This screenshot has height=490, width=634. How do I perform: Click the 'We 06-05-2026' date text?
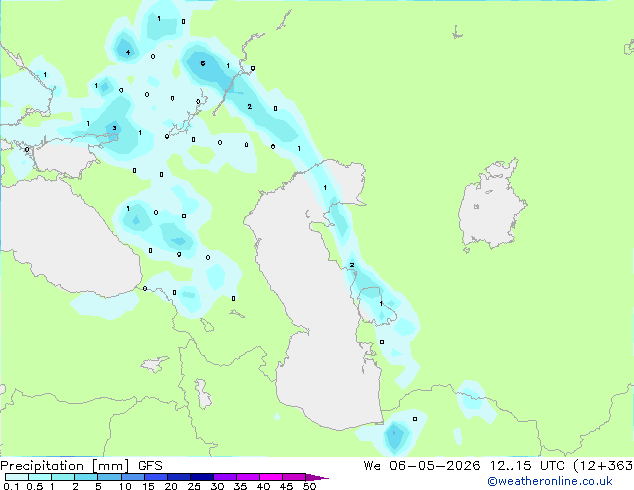(x=422, y=466)
